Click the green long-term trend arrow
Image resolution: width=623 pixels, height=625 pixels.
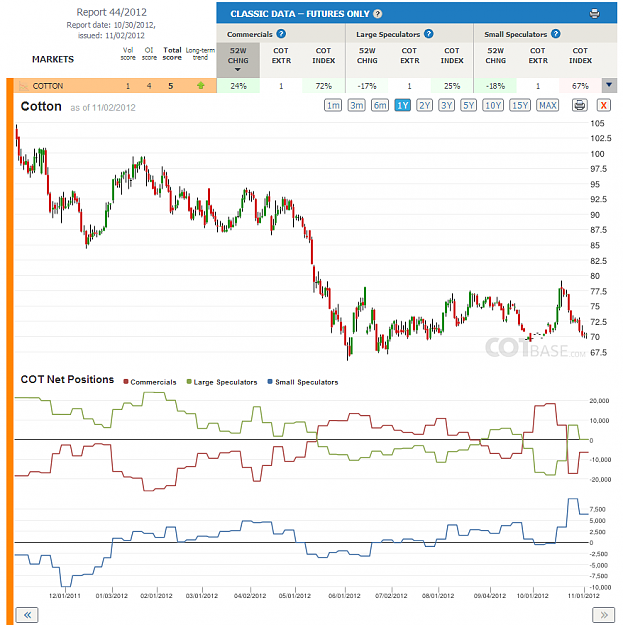[200, 85]
